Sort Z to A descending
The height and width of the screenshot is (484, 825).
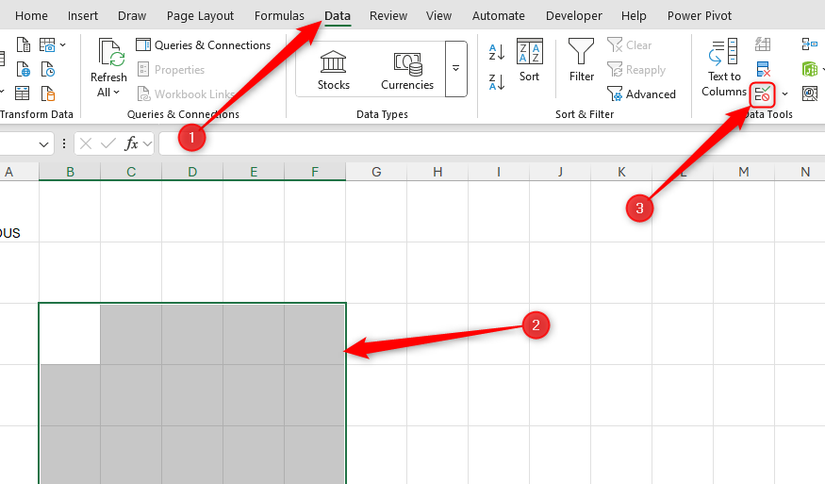tap(496, 82)
